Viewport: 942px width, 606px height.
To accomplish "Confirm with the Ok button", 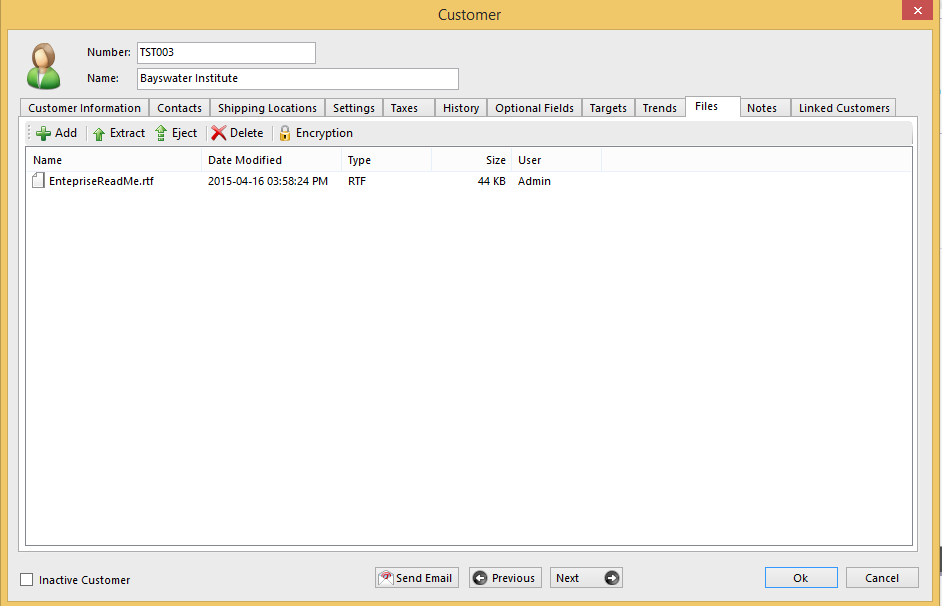I will tap(801, 578).
